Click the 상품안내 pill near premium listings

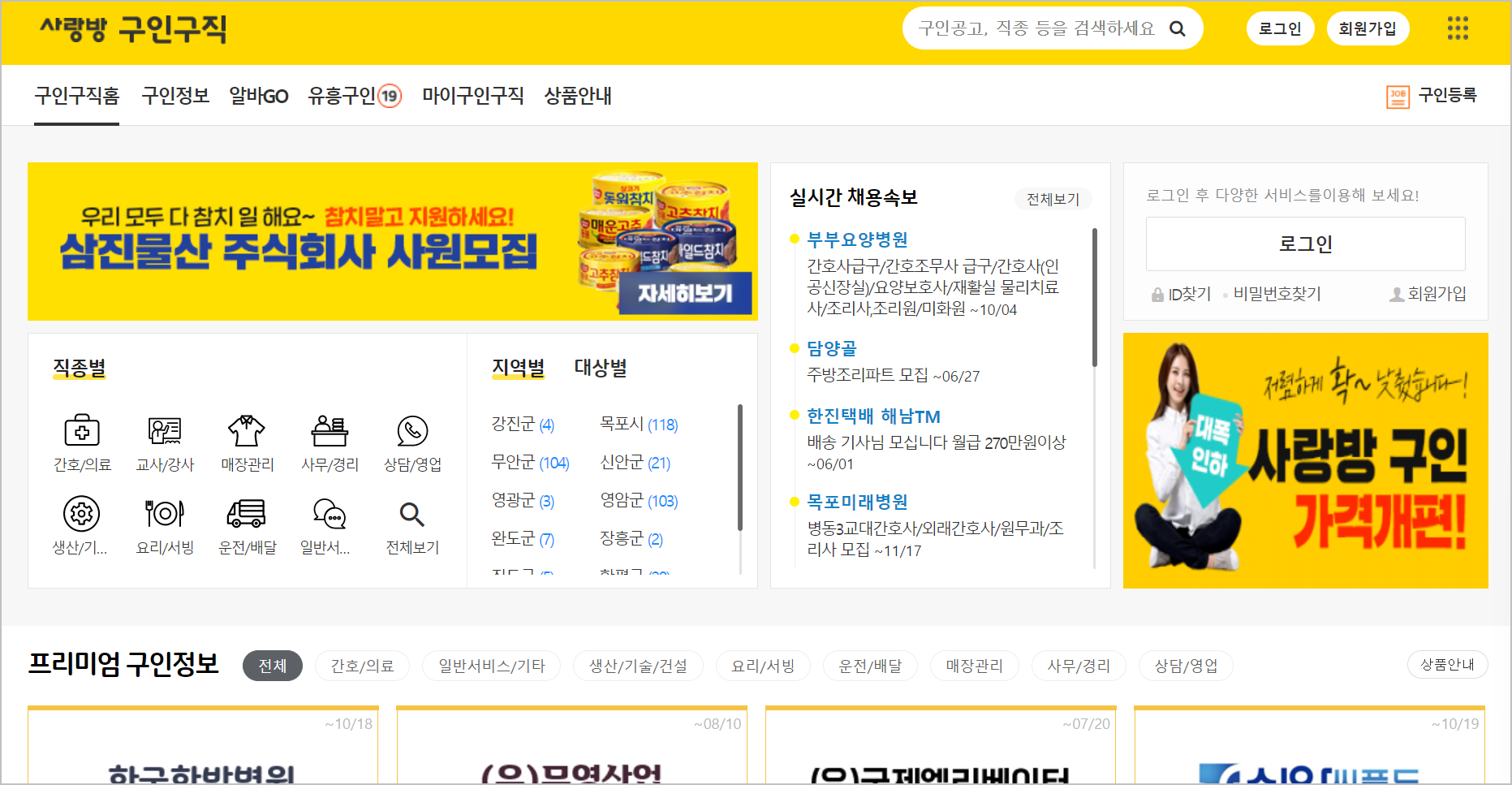point(1447,665)
